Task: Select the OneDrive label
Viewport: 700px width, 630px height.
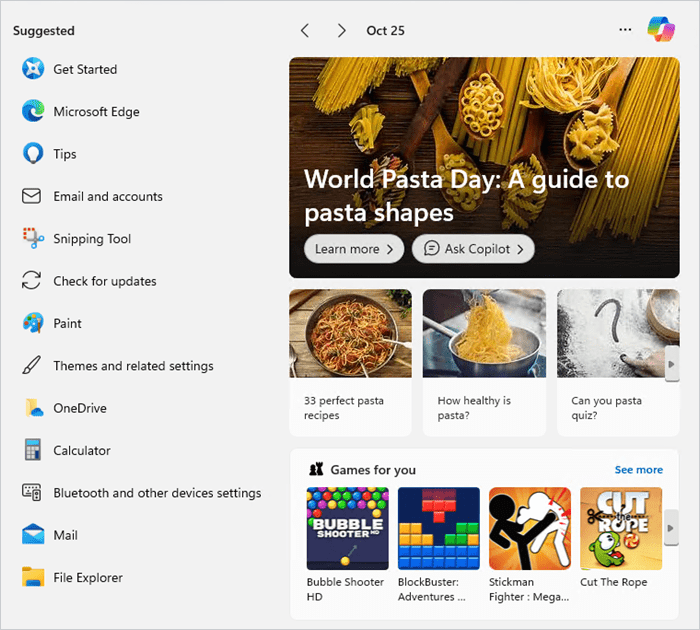Action: [80, 408]
